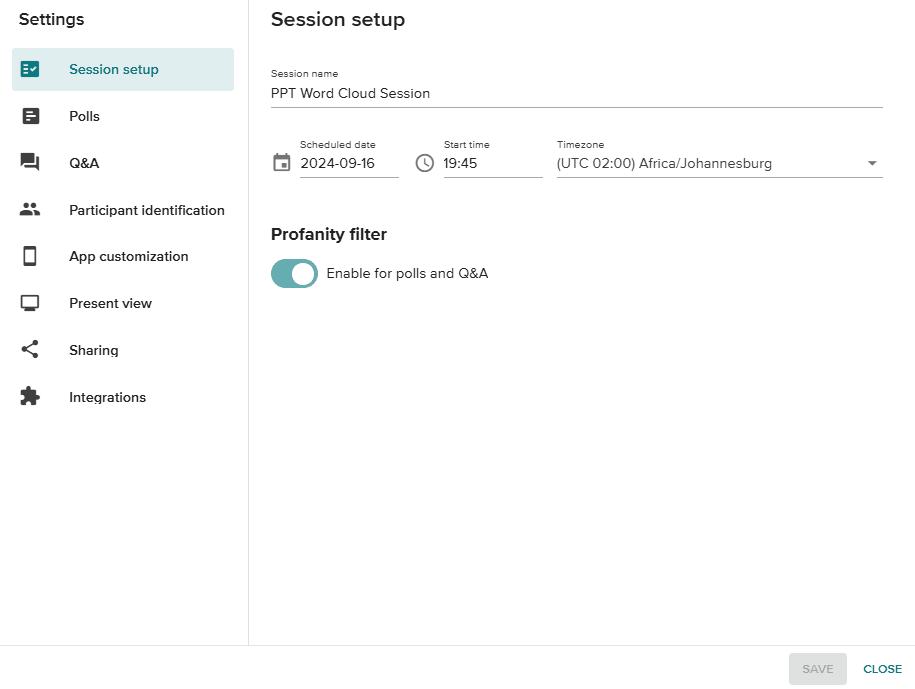Screen dimensions: 915x689
Task: Click the Present view monitor icon
Action: pyautogui.click(x=30, y=303)
